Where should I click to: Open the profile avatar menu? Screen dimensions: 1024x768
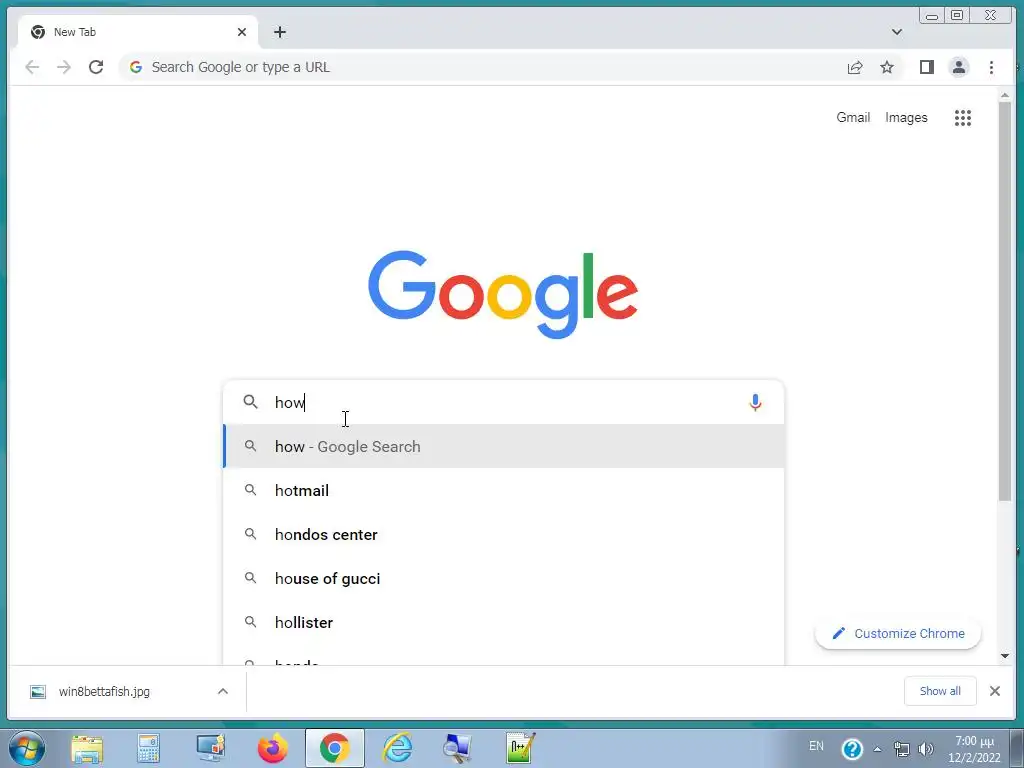[x=959, y=67]
